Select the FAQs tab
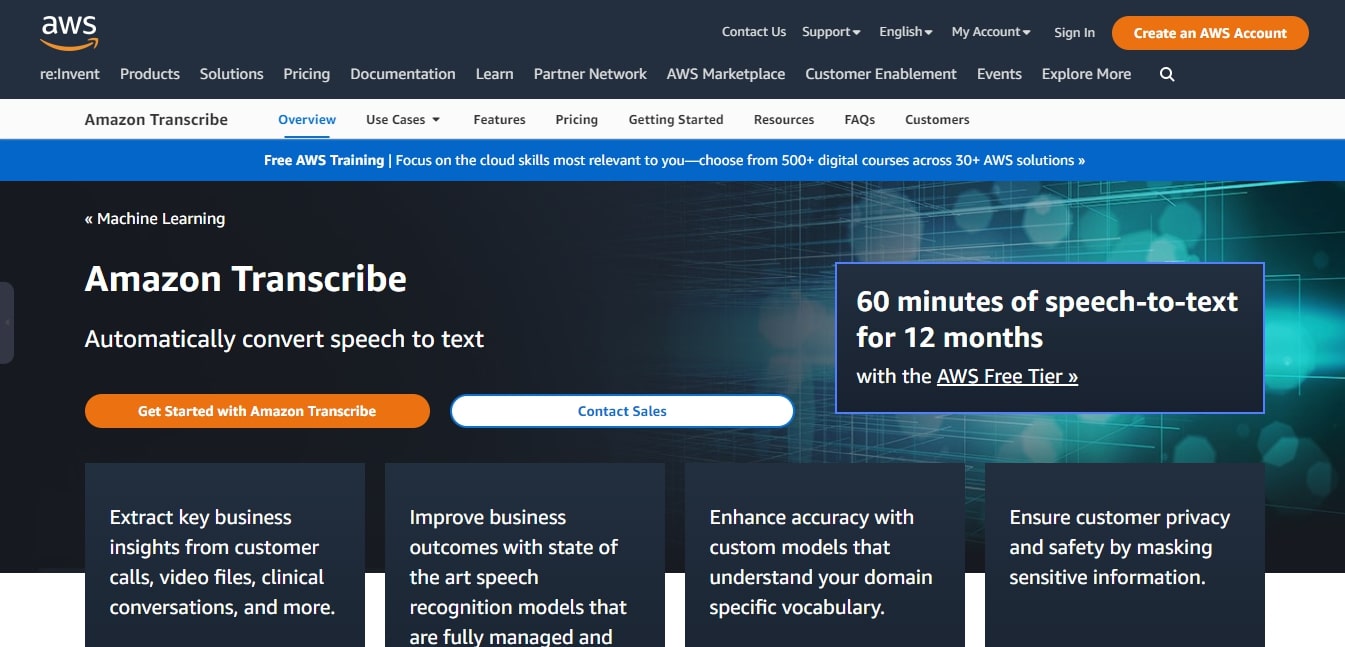This screenshot has width=1345, height=647. [x=860, y=119]
